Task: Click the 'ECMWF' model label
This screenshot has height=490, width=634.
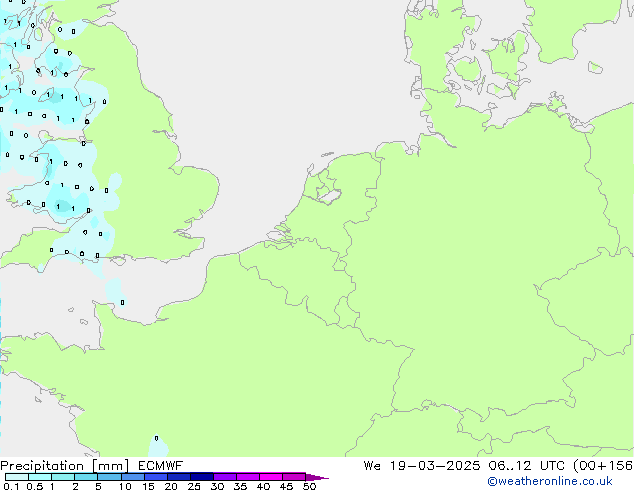Action: click(x=161, y=466)
